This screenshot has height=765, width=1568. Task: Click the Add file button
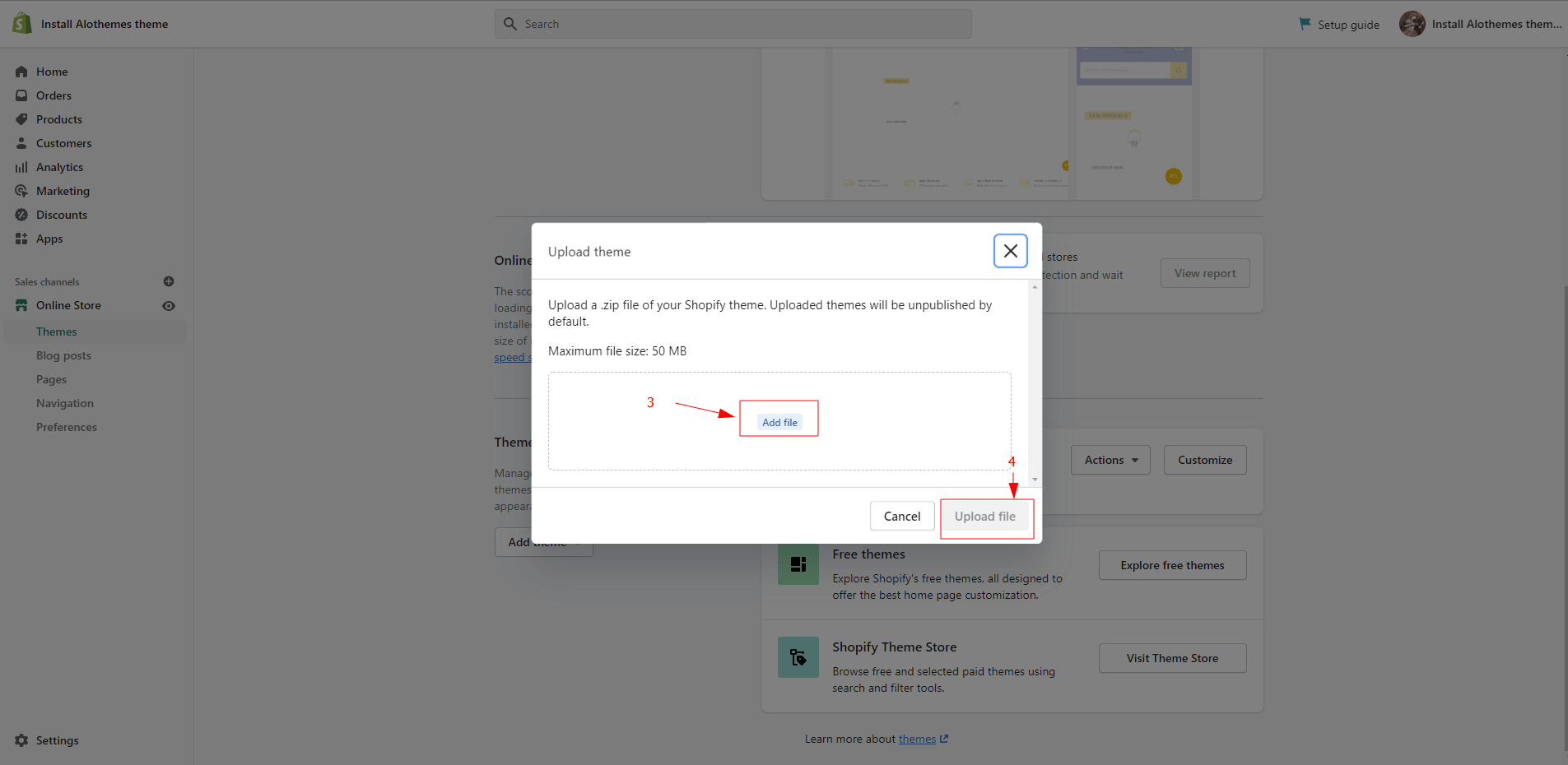tap(779, 422)
